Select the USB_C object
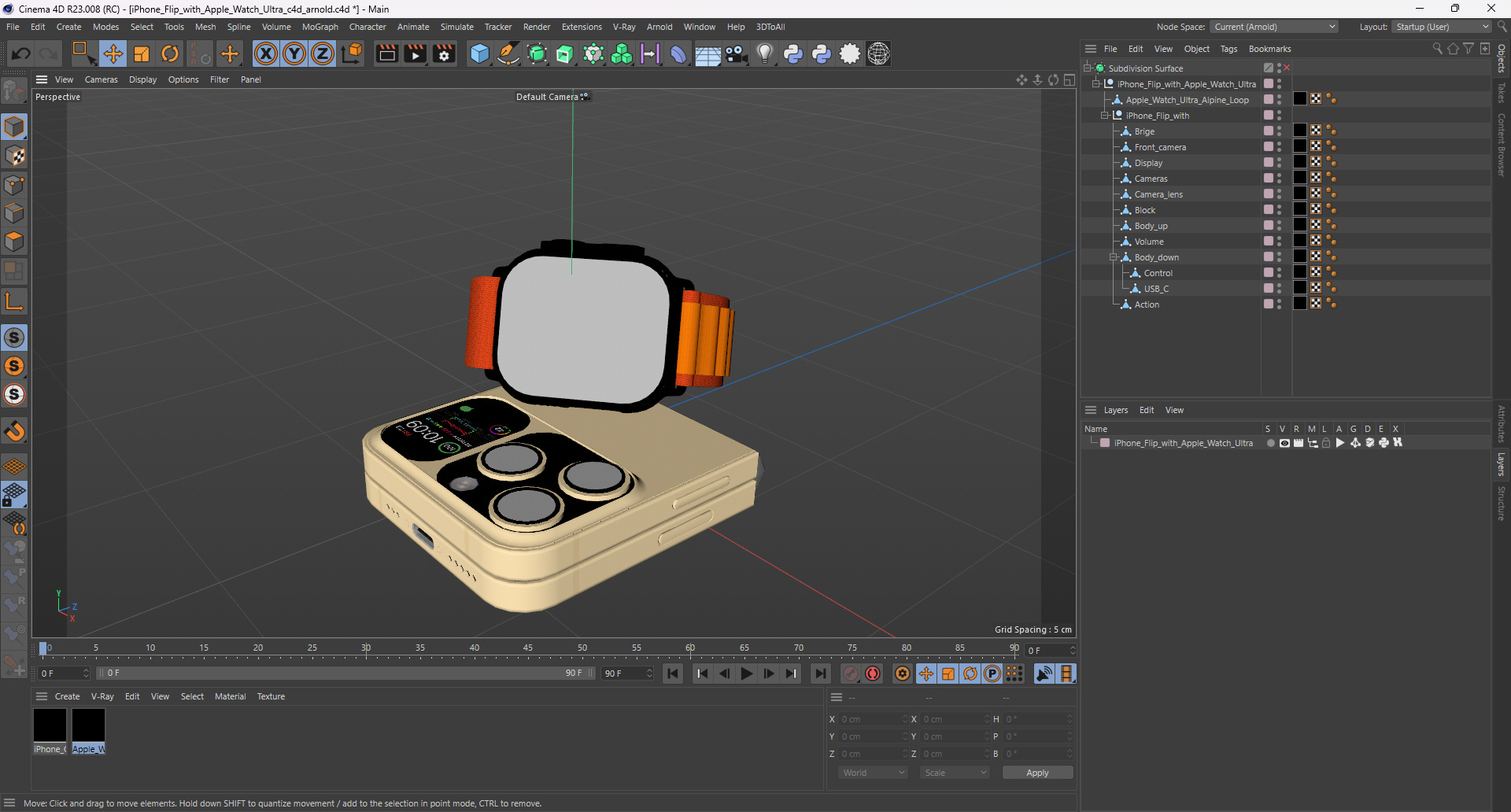 coord(1156,289)
